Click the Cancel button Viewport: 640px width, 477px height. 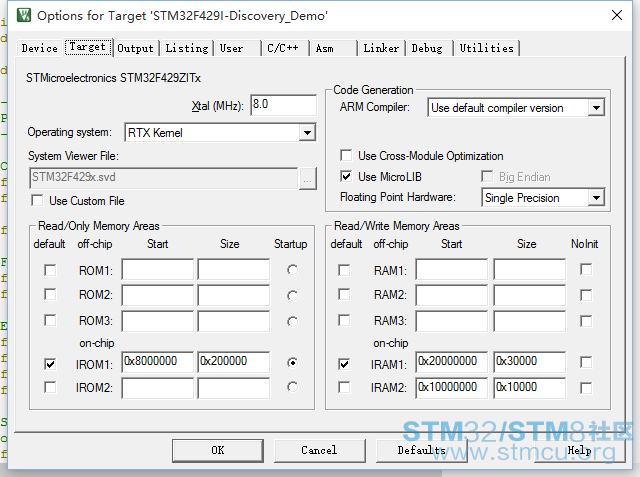[x=319, y=450]
